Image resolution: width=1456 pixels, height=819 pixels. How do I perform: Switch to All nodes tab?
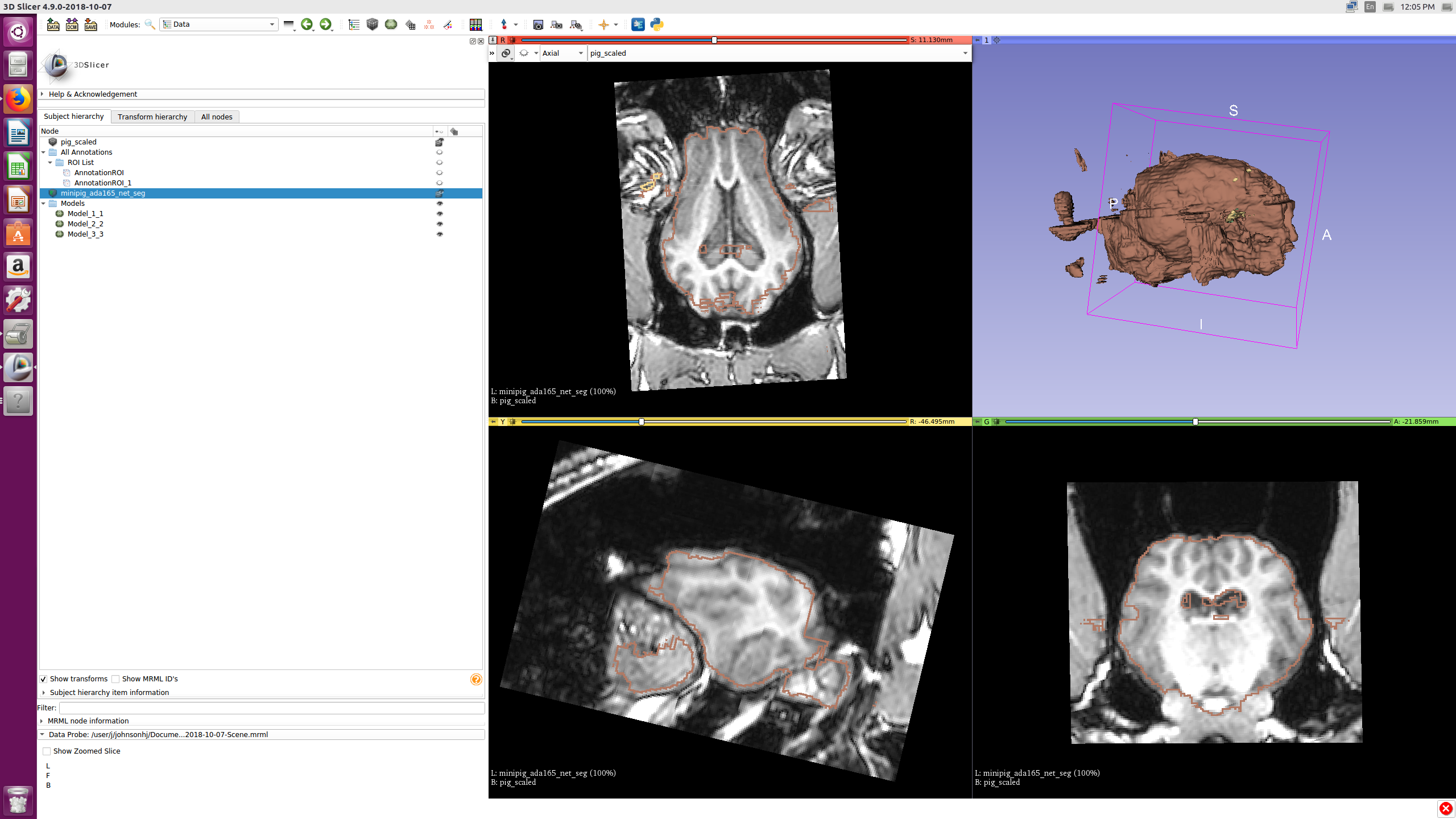point(217,117)
